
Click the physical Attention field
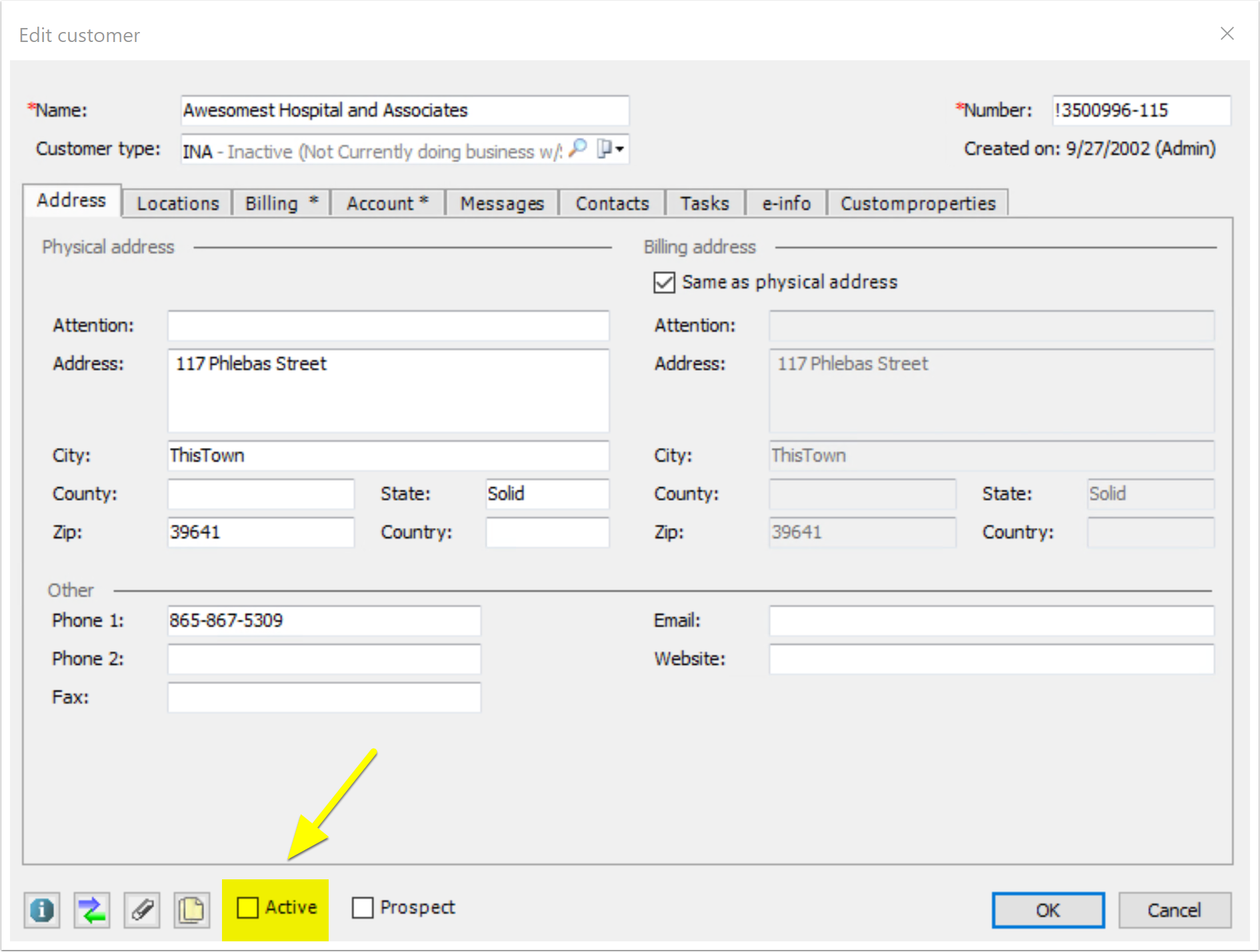[388, 325]
